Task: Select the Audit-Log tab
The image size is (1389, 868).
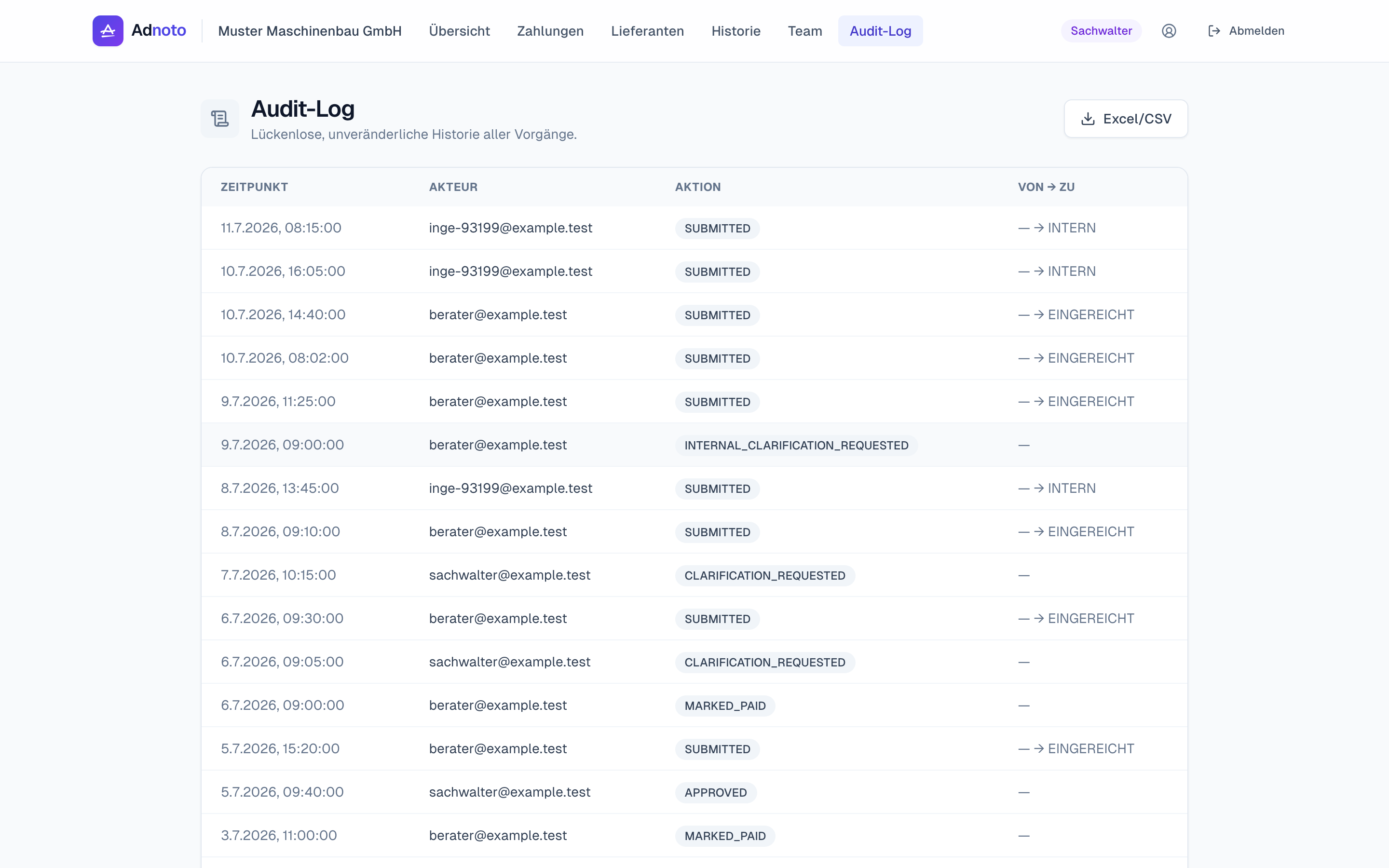Action: [x=881, y=31]
